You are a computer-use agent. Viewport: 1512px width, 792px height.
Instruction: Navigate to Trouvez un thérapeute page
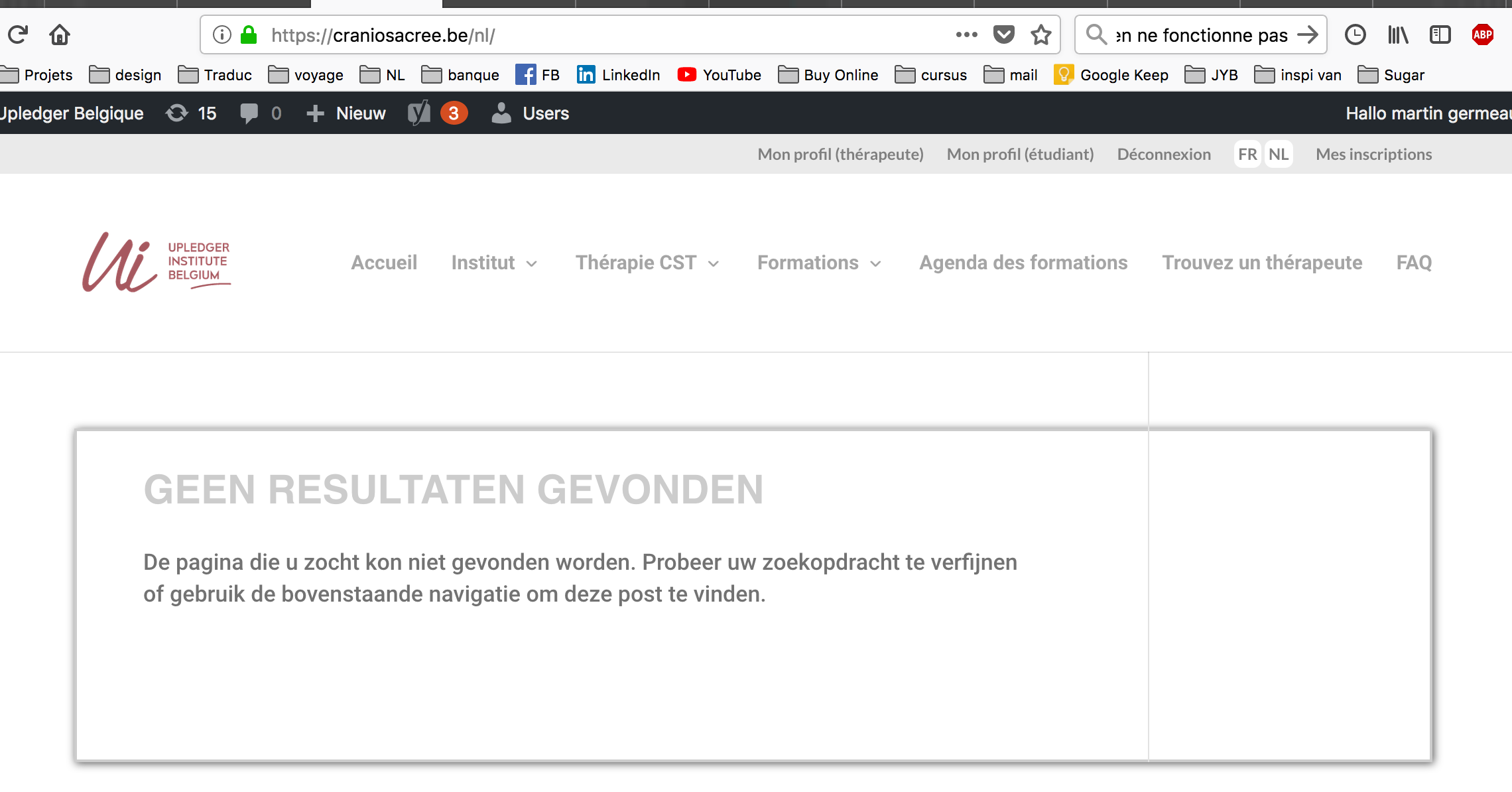click(x=1262, y=262)
